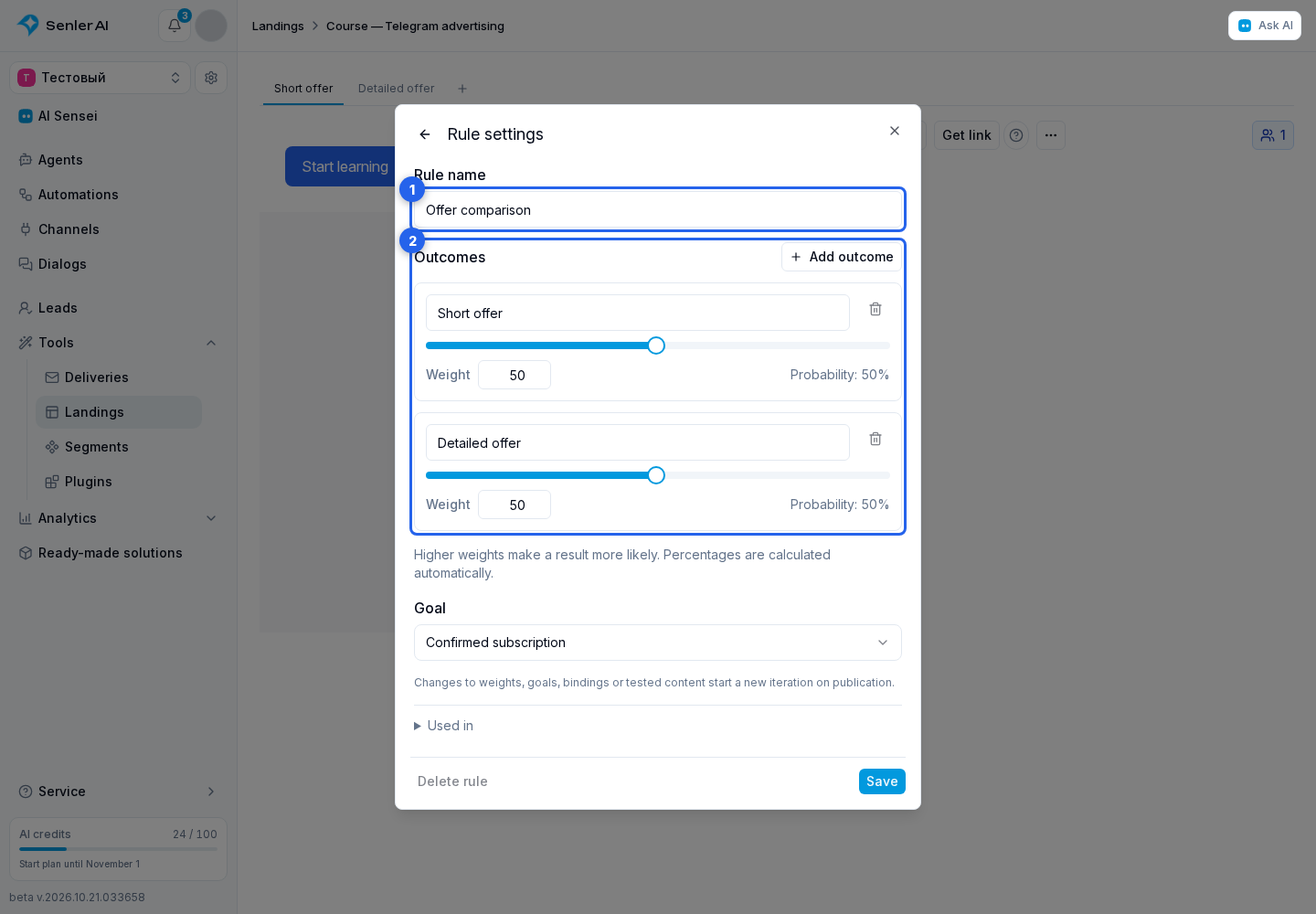
Task: Open Ready-made solutions in sidebar
Action: 118,553
